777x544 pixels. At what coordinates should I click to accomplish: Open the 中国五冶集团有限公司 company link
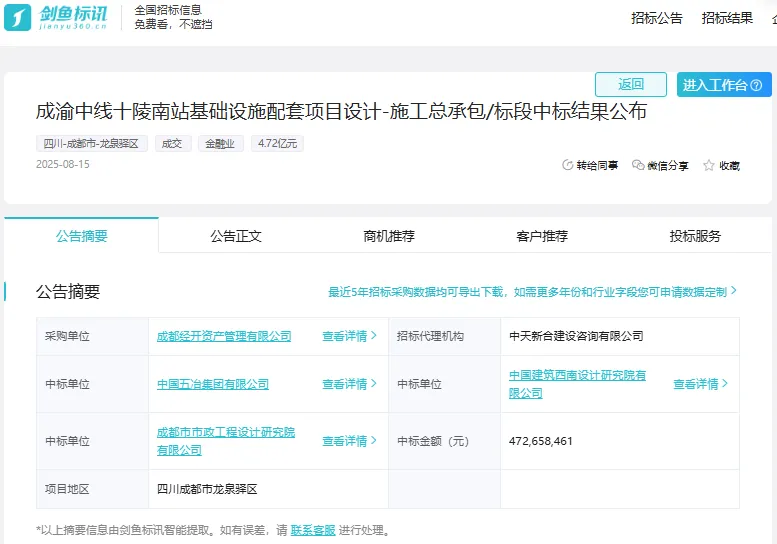[213, 384]
